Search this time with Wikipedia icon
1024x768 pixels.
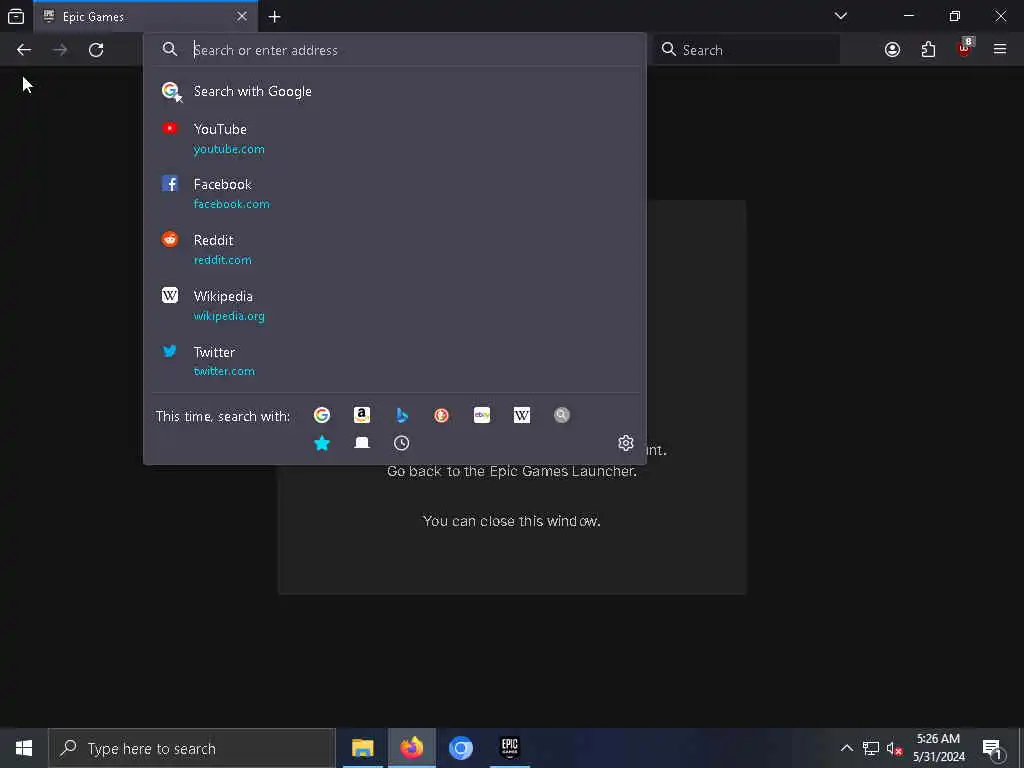522,415
